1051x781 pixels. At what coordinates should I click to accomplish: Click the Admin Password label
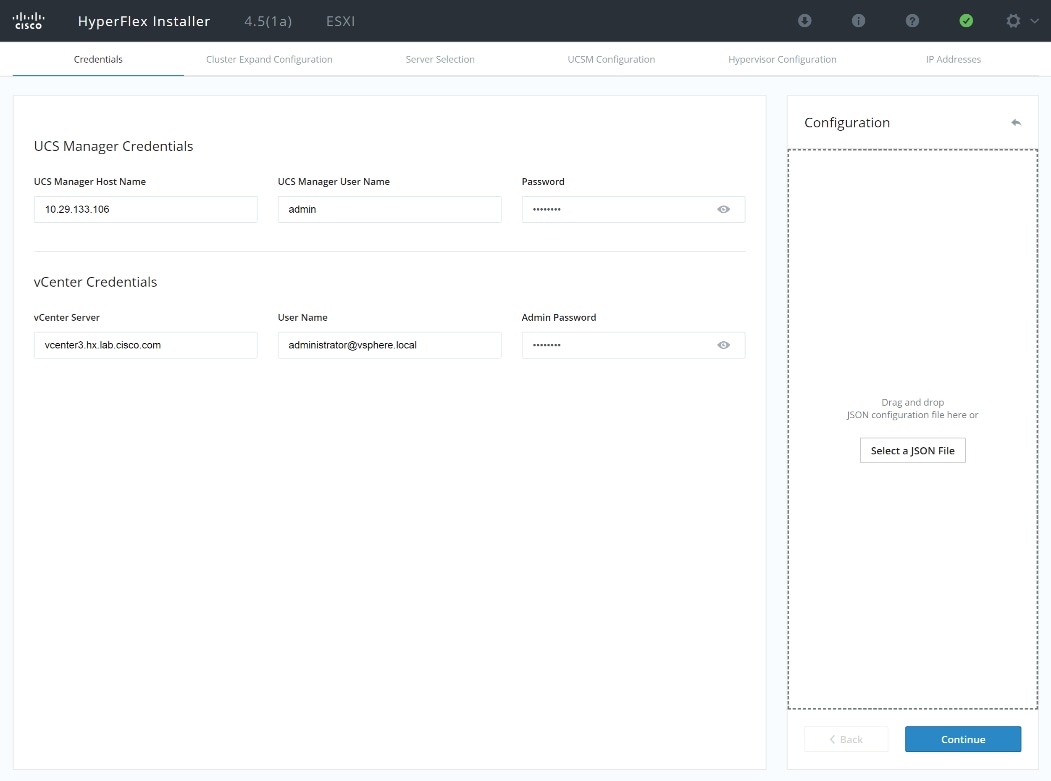(x=559, y=318)
